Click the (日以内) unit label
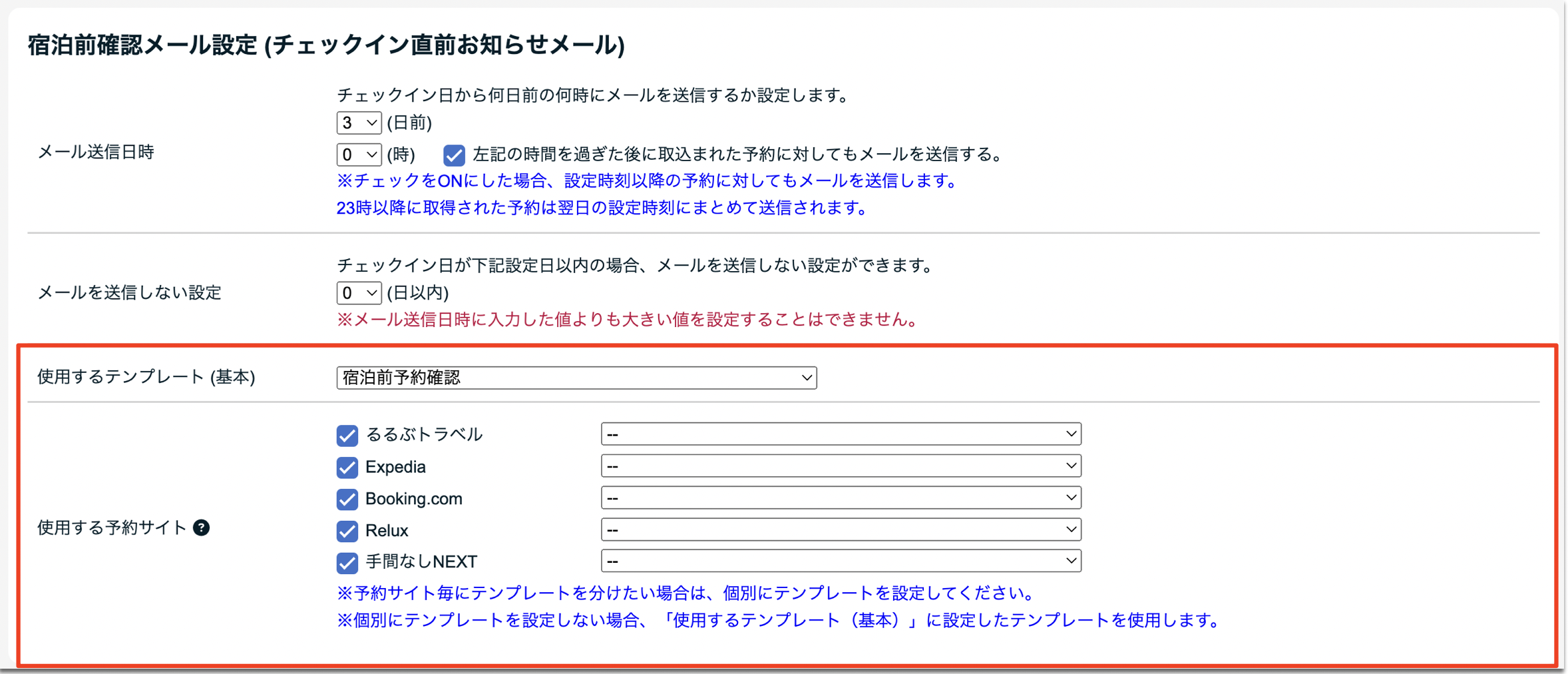The width and height of the screenshot is (1568, 674). coord(418,293)
